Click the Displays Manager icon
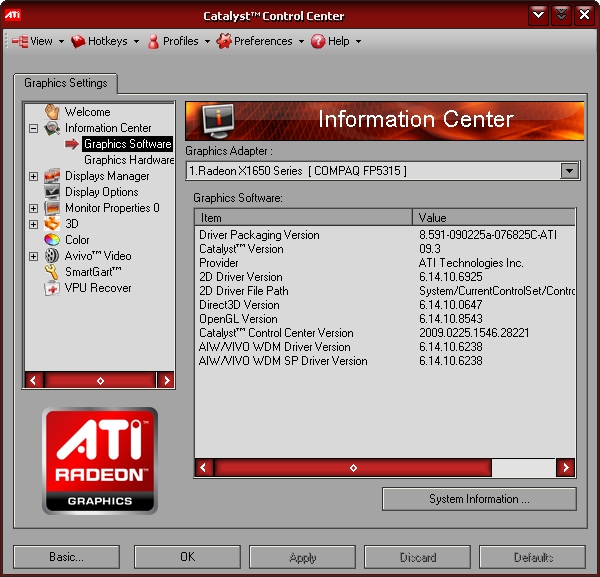This screenshot has width=600, height=577. [x=52, y=176]
